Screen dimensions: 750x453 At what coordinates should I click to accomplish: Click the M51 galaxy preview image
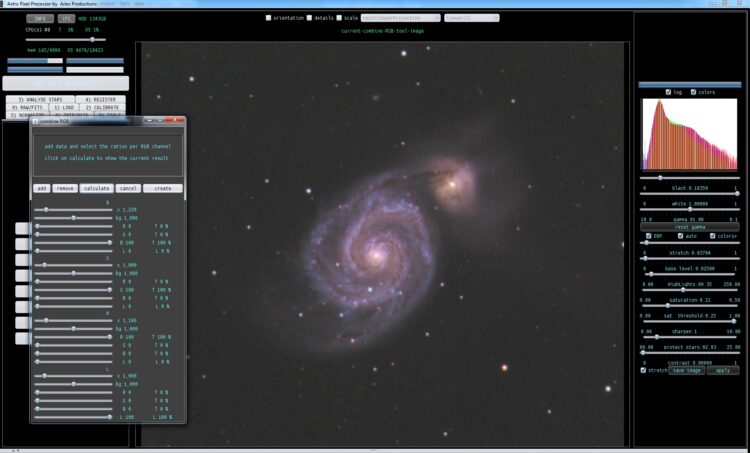pos(382,244)
